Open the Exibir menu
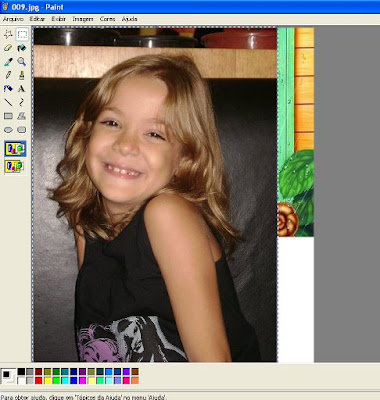The width and height of the screenshot is (380, 400). click(x=59, y=19)
